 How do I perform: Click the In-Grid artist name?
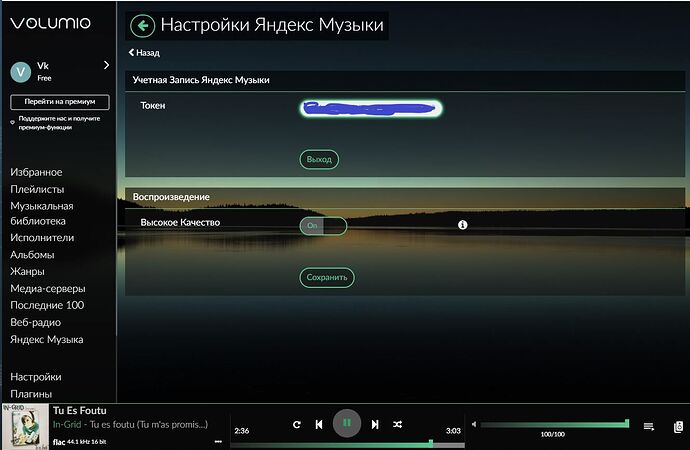(67, 425)
